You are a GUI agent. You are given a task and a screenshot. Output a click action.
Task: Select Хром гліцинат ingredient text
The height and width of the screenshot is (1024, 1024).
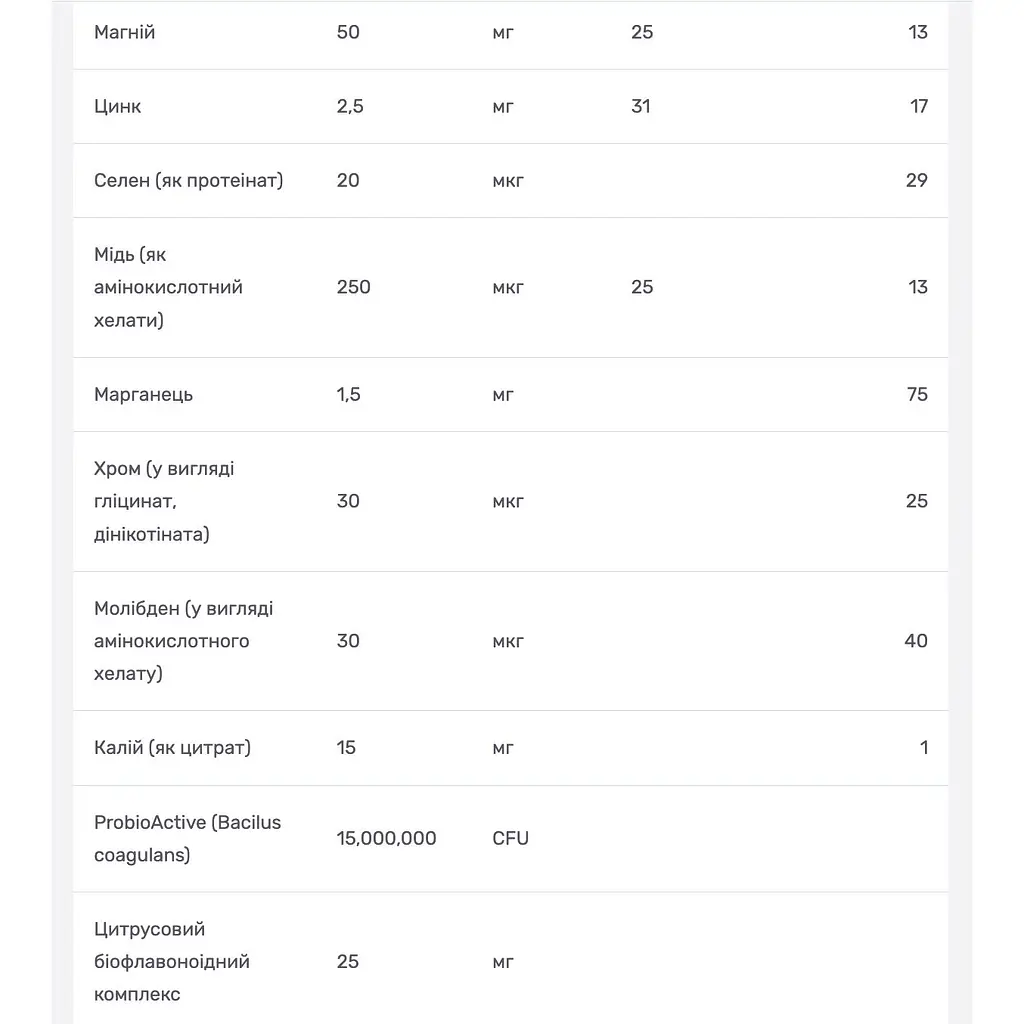164,502
